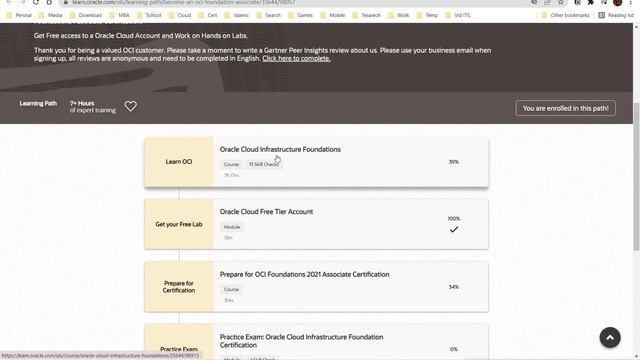640x360 pixels.
Task: Click the browser back arrow
Action: point(9,2)
